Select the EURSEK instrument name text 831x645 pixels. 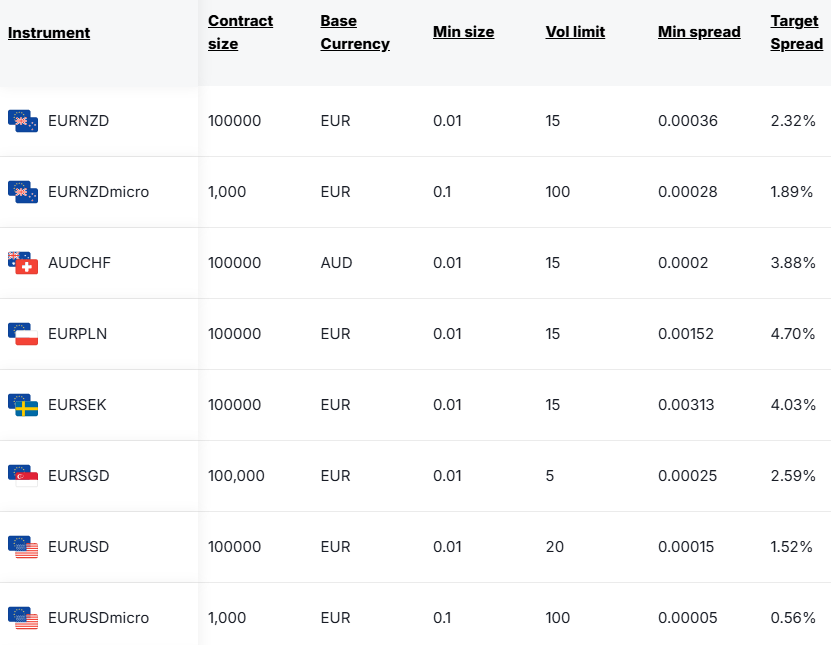coord(77,405)
